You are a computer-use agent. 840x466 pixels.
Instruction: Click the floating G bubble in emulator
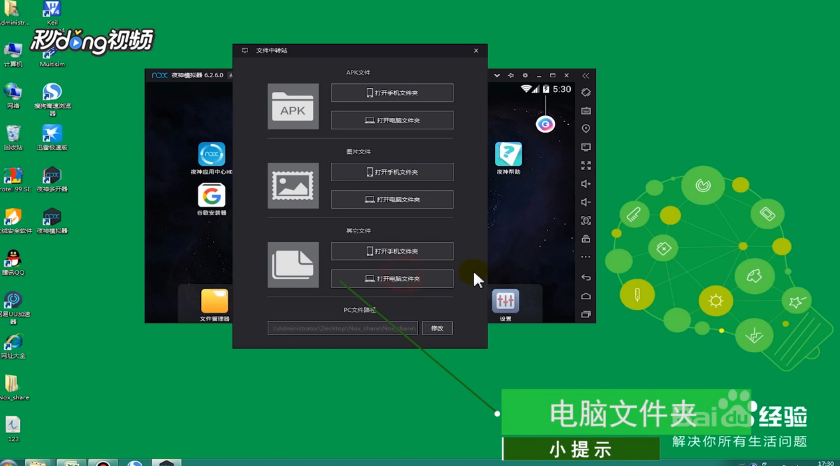[545, 124]
